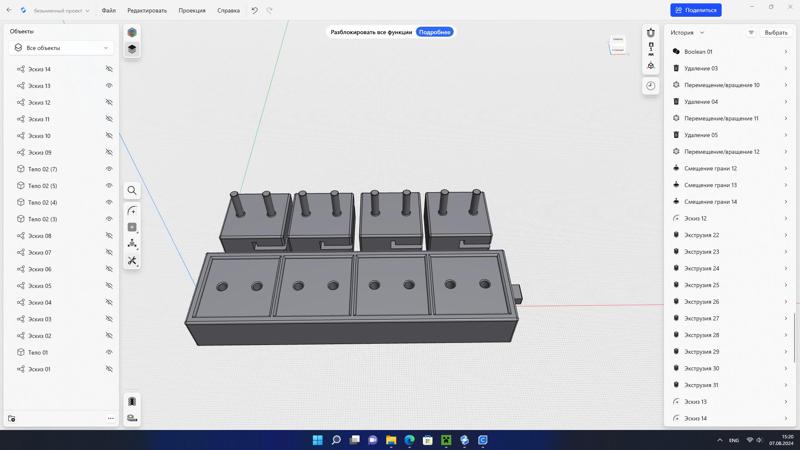
Task: Select Эскиз 08 in the objects list
Action: pos(61,236)
